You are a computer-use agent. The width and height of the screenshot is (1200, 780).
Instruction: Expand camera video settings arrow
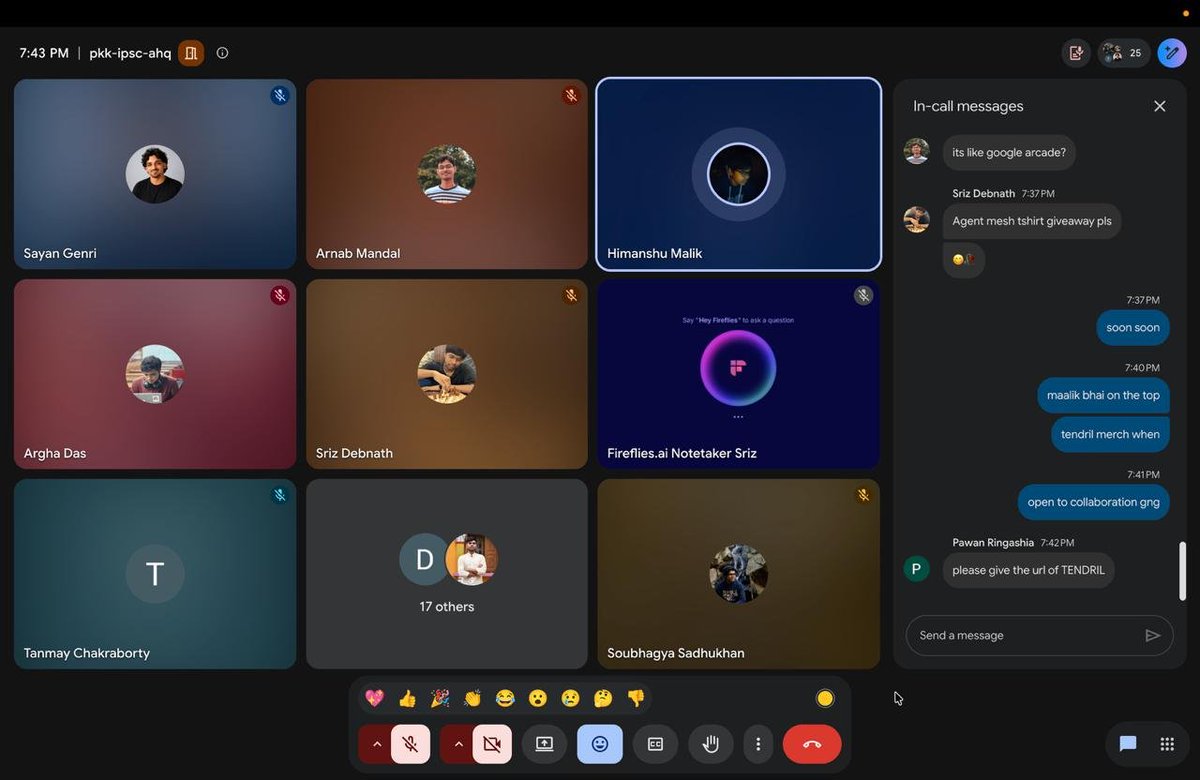tap(458, 744)
